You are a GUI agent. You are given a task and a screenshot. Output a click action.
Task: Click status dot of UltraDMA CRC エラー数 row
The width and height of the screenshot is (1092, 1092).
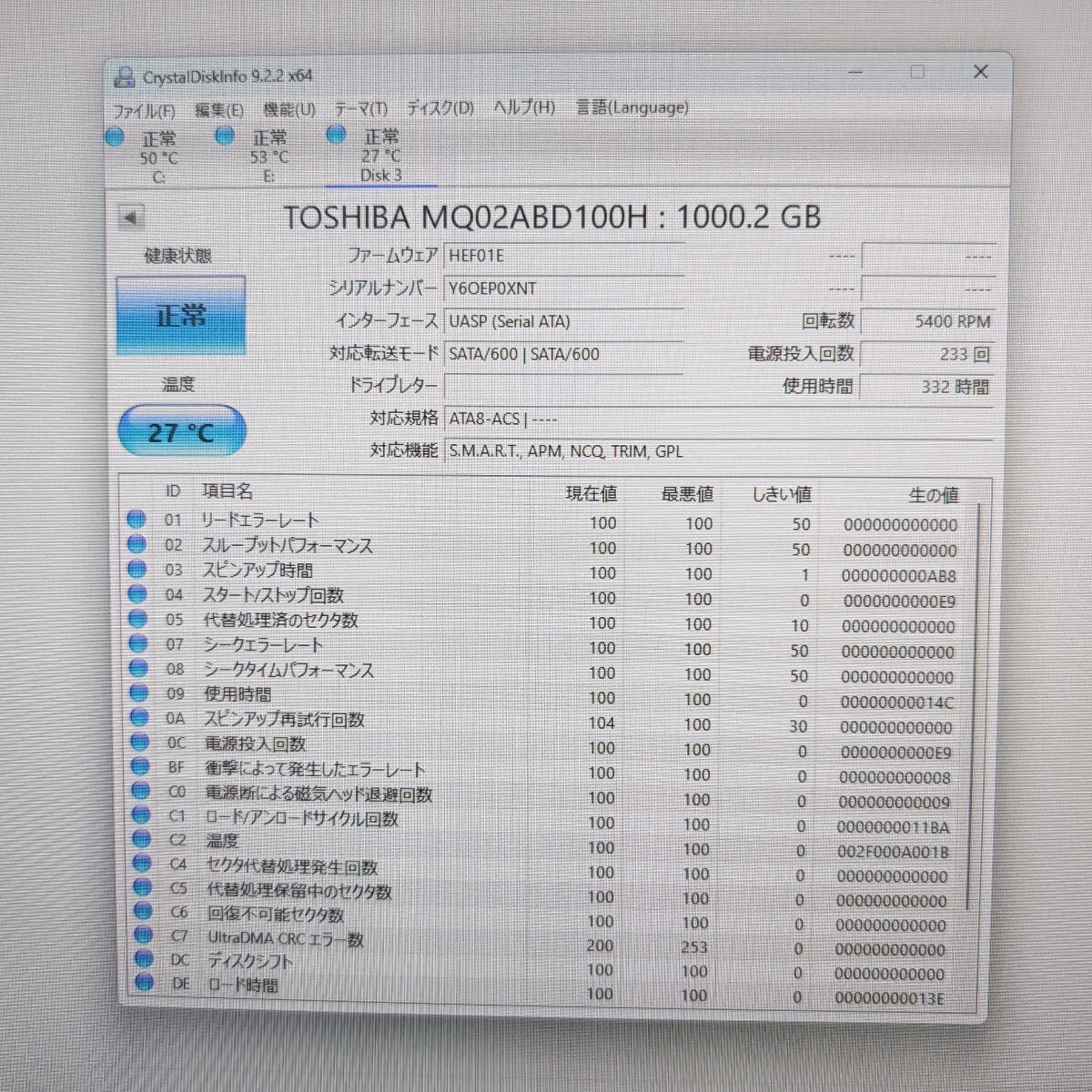point(143,934)
